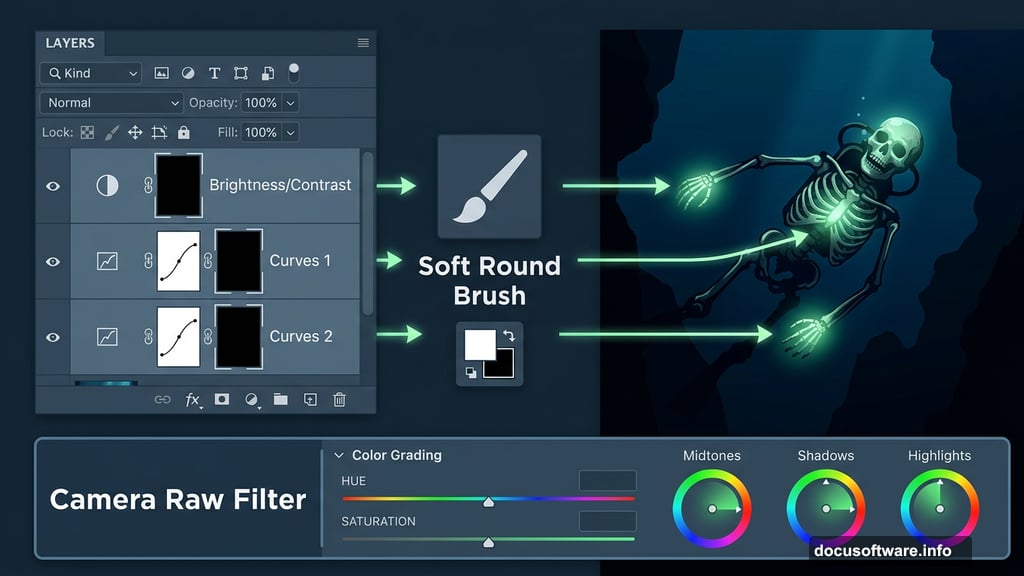Open the Layers panel menu
Screen dimensions: 1024x576
[363, 43]
